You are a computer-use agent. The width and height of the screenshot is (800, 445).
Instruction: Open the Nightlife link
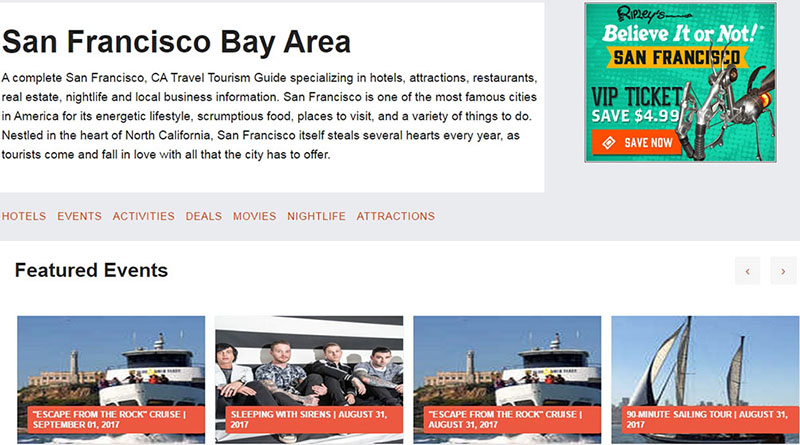(316, 216)
